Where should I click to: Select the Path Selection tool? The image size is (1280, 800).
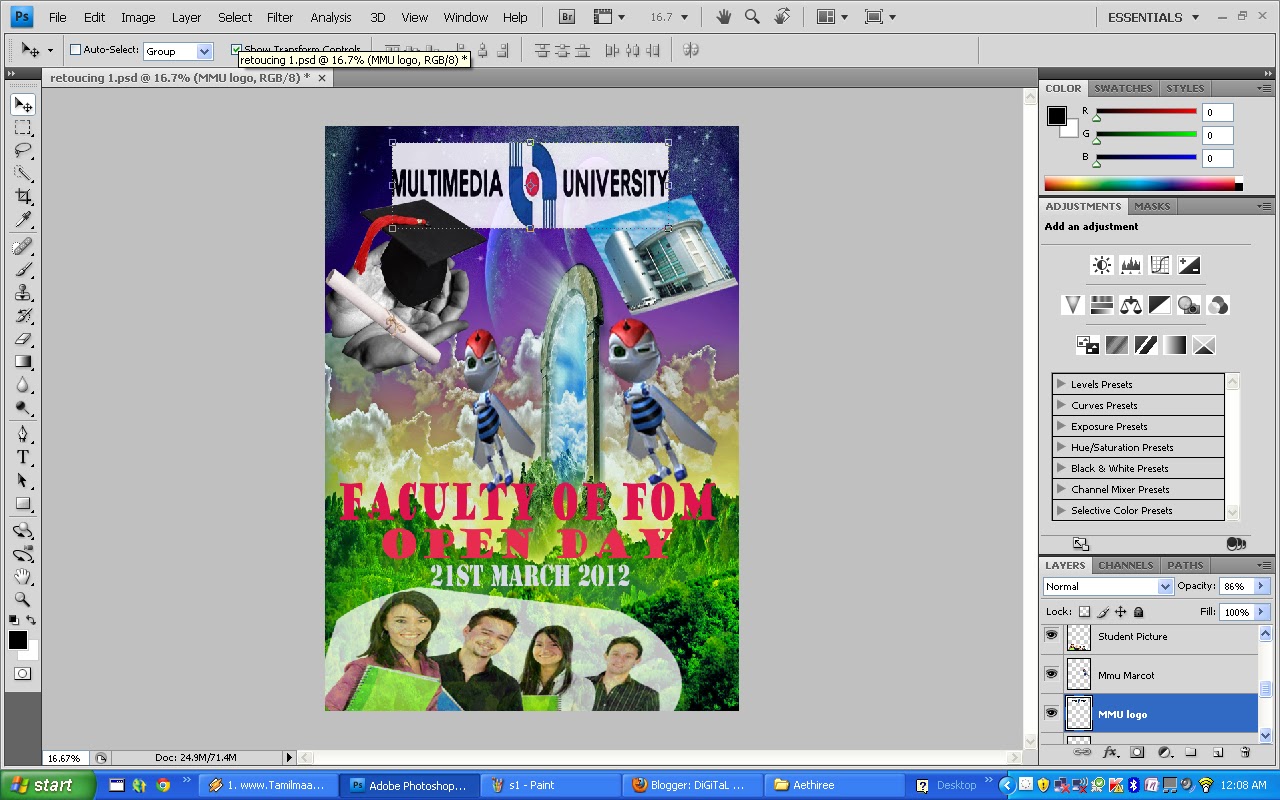pyautogui.click(x=23, y=480)
